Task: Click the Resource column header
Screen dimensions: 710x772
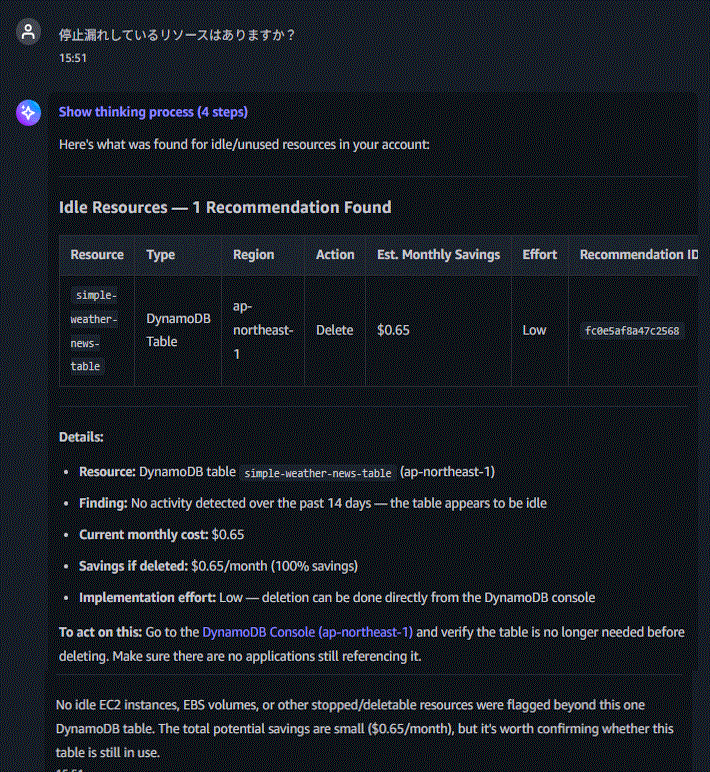Action: 97,255
